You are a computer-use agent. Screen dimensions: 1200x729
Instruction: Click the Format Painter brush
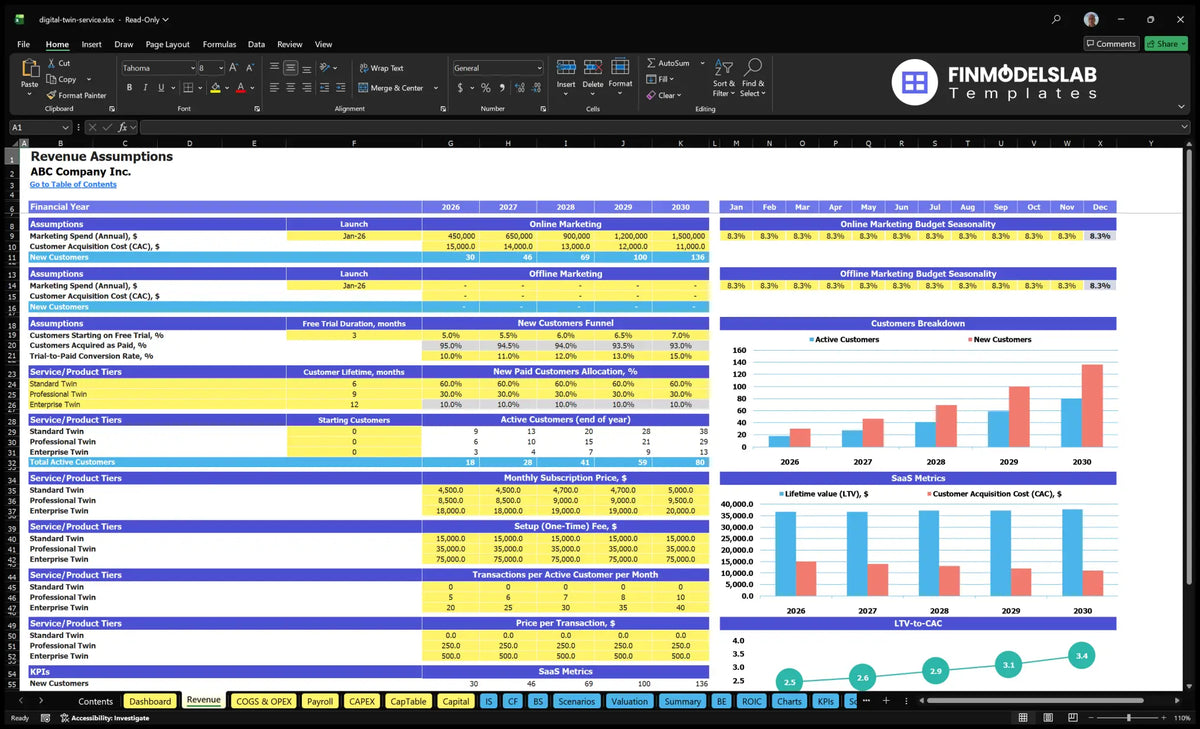(x=51, y=95)
